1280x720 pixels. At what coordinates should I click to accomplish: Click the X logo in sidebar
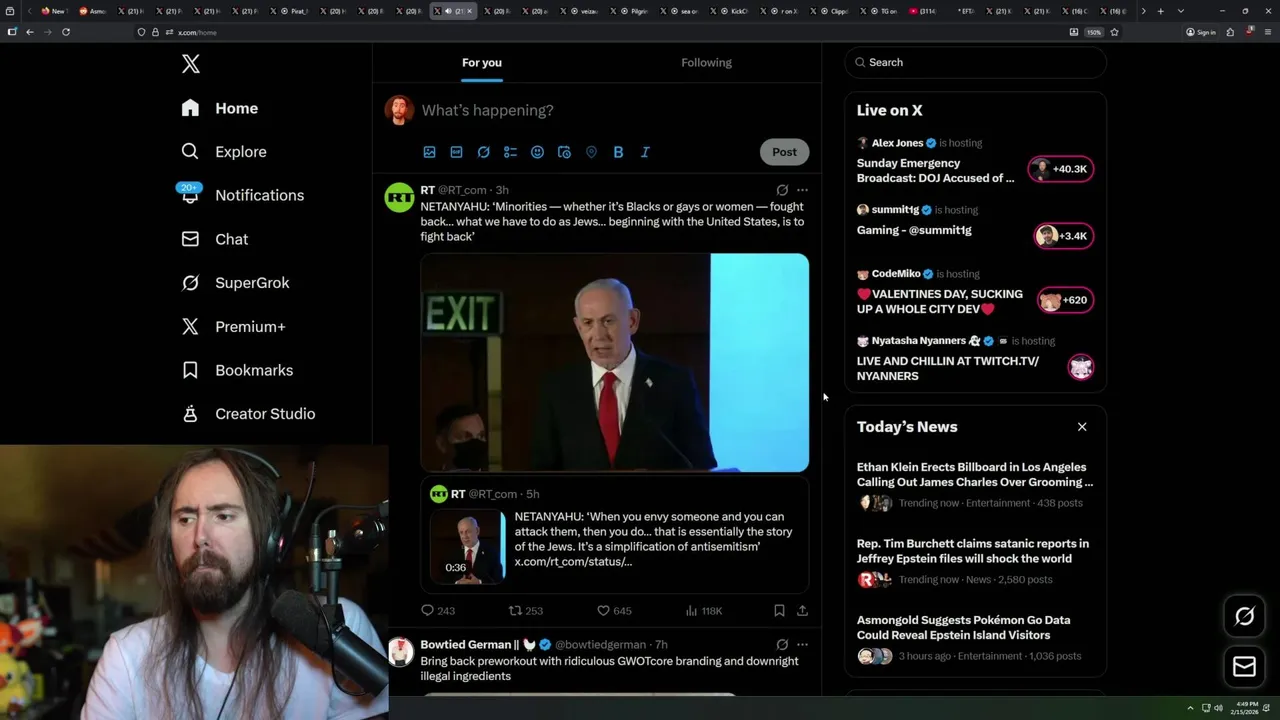pyautogui.click(x=191, y=64)
